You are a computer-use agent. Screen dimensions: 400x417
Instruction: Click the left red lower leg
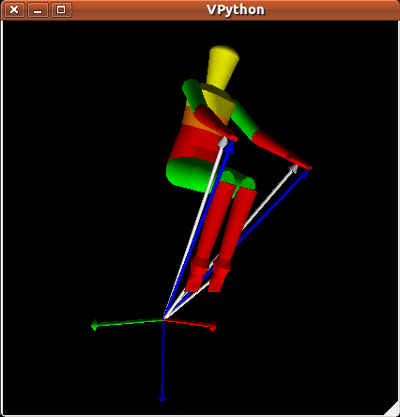point(213,222)
